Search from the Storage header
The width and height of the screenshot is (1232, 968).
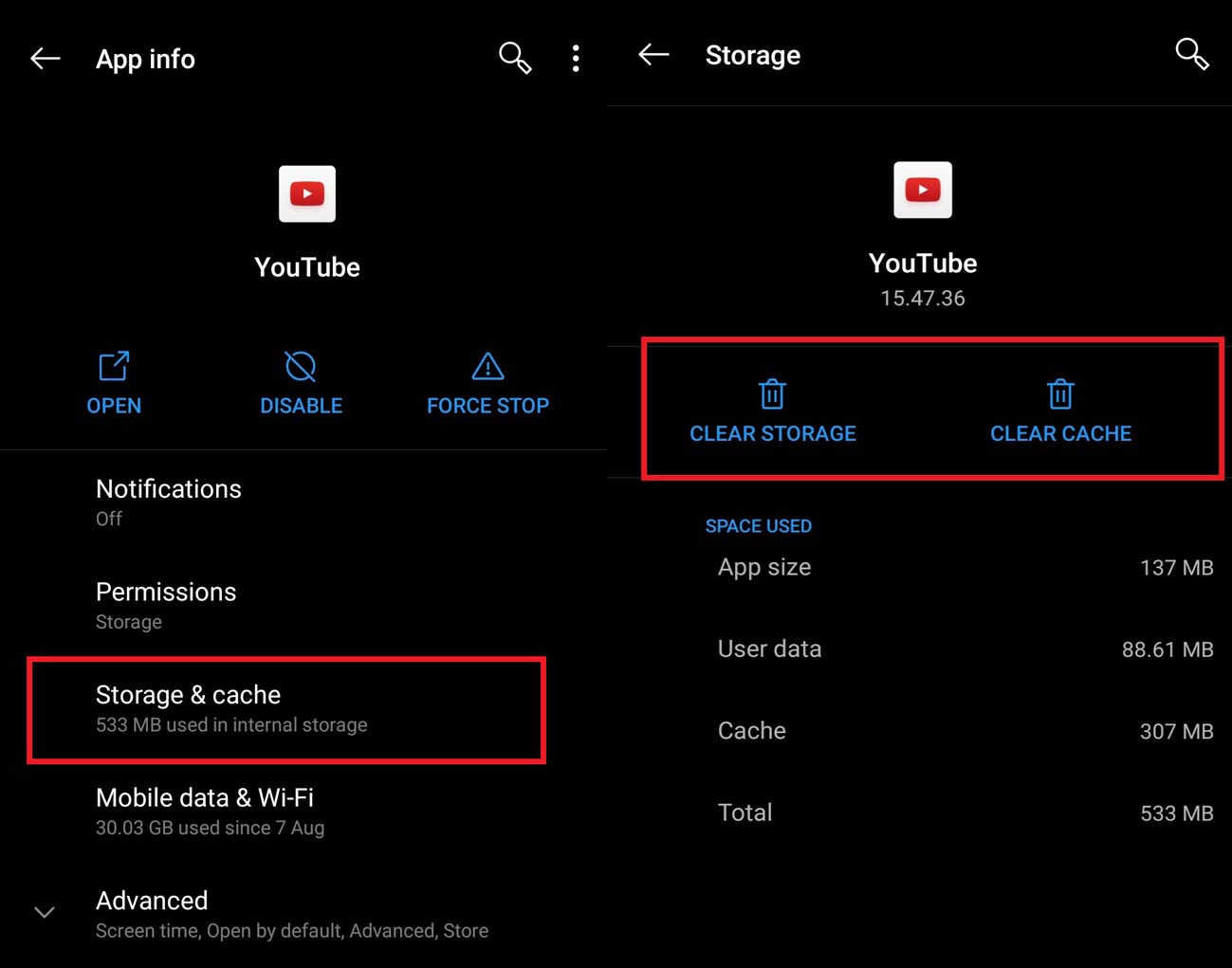pyautogui.click(x=1192, y=54)
